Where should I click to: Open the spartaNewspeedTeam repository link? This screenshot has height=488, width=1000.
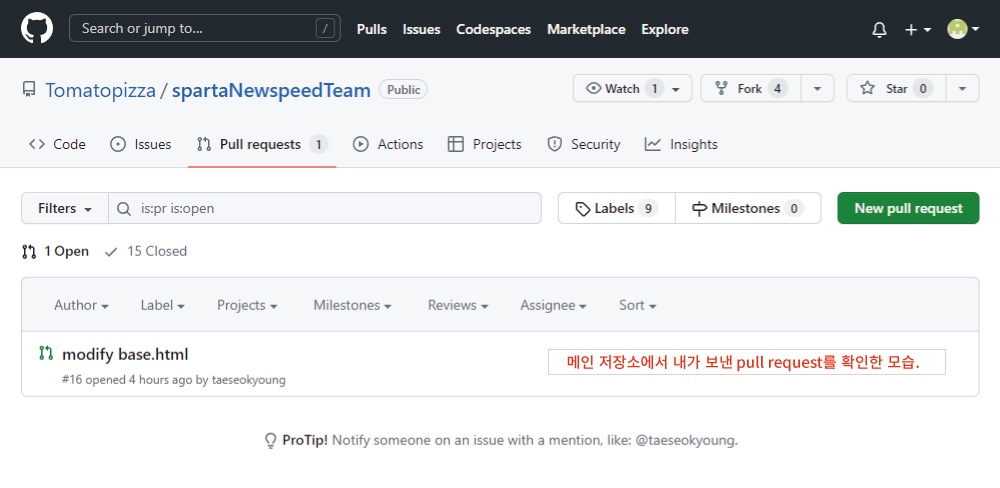tap(271, 90)
